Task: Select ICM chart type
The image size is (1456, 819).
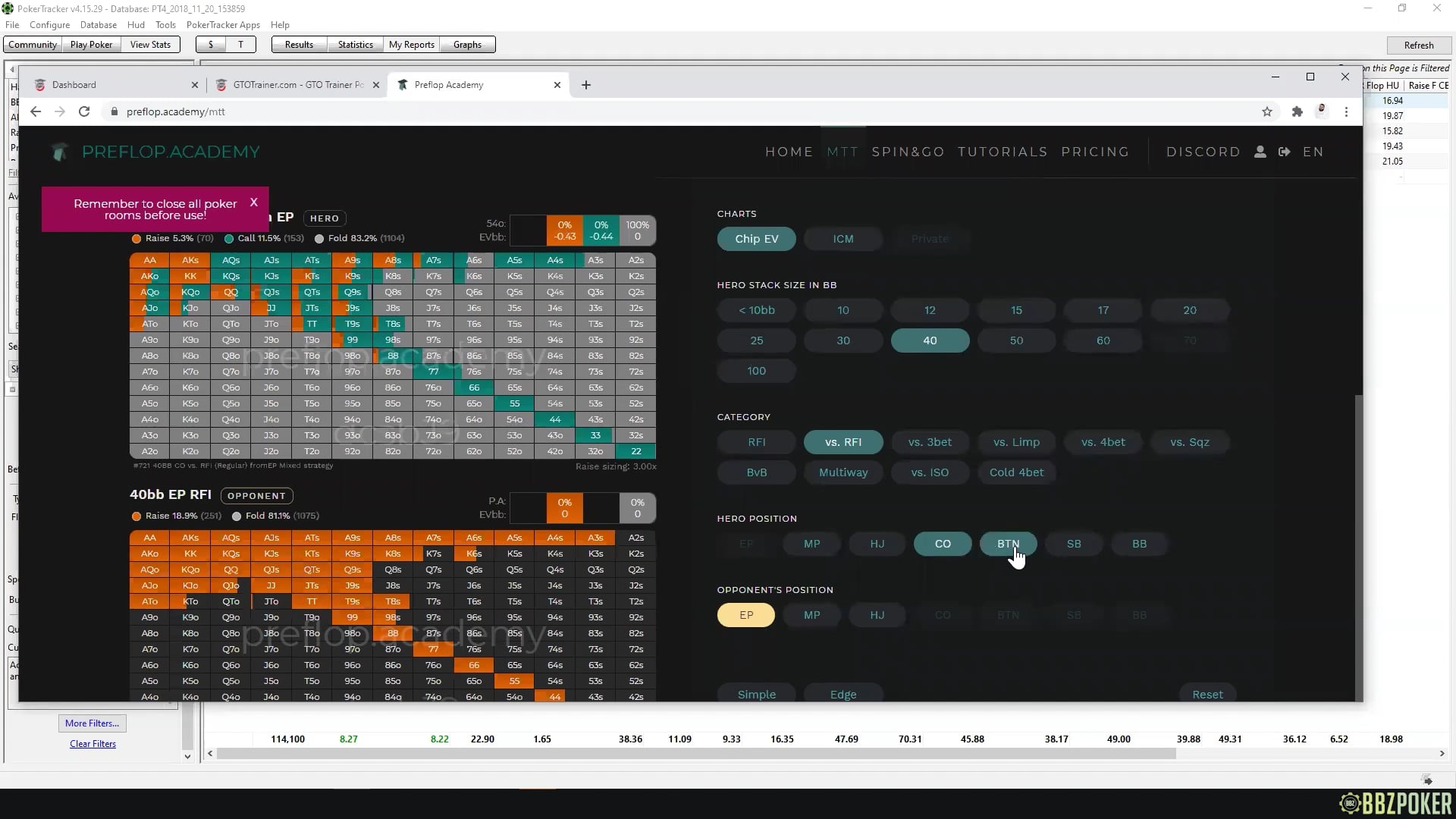Action: click(x=843, y=239)
